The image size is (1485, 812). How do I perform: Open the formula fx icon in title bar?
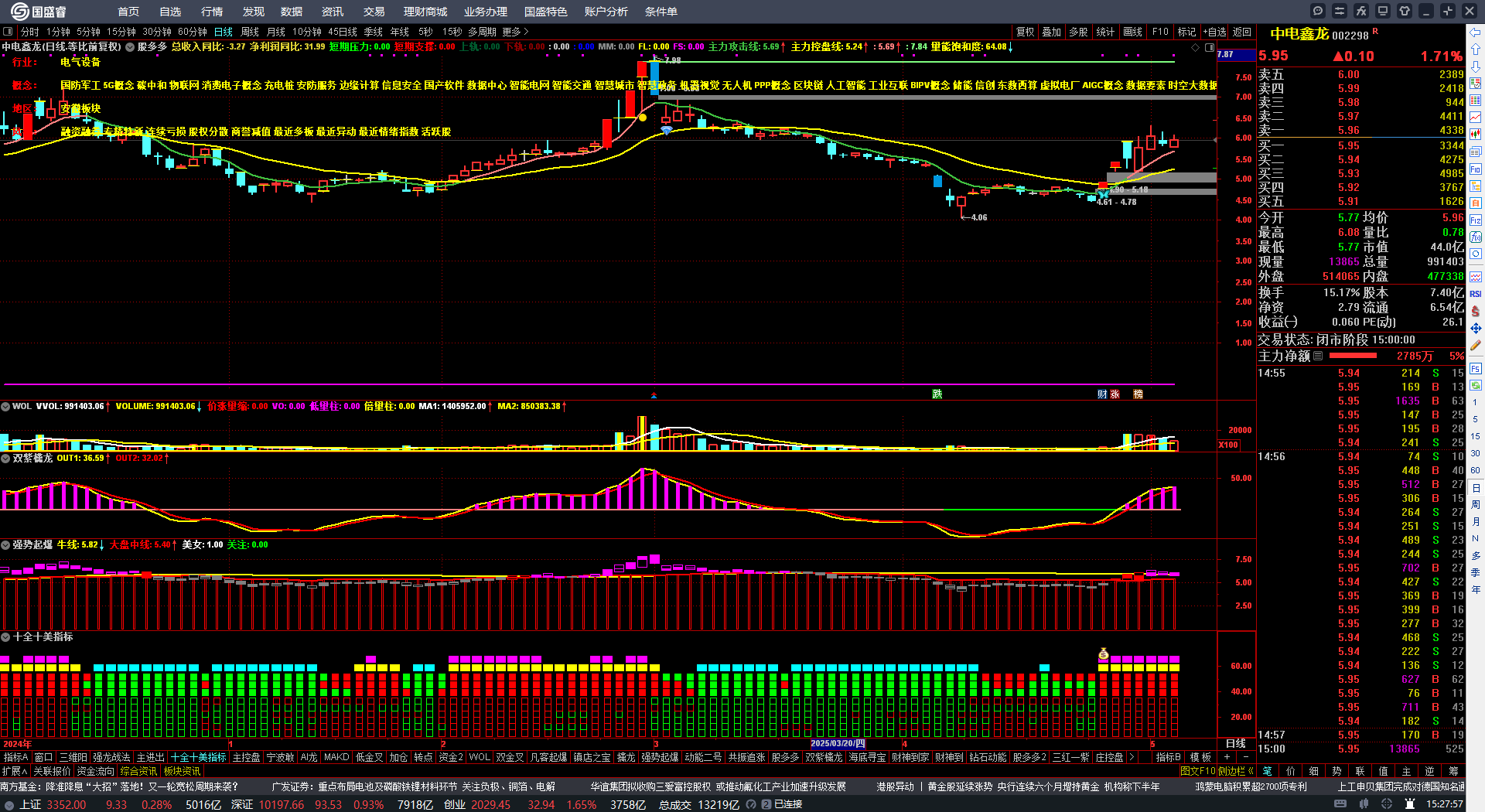coord(1361,11)
